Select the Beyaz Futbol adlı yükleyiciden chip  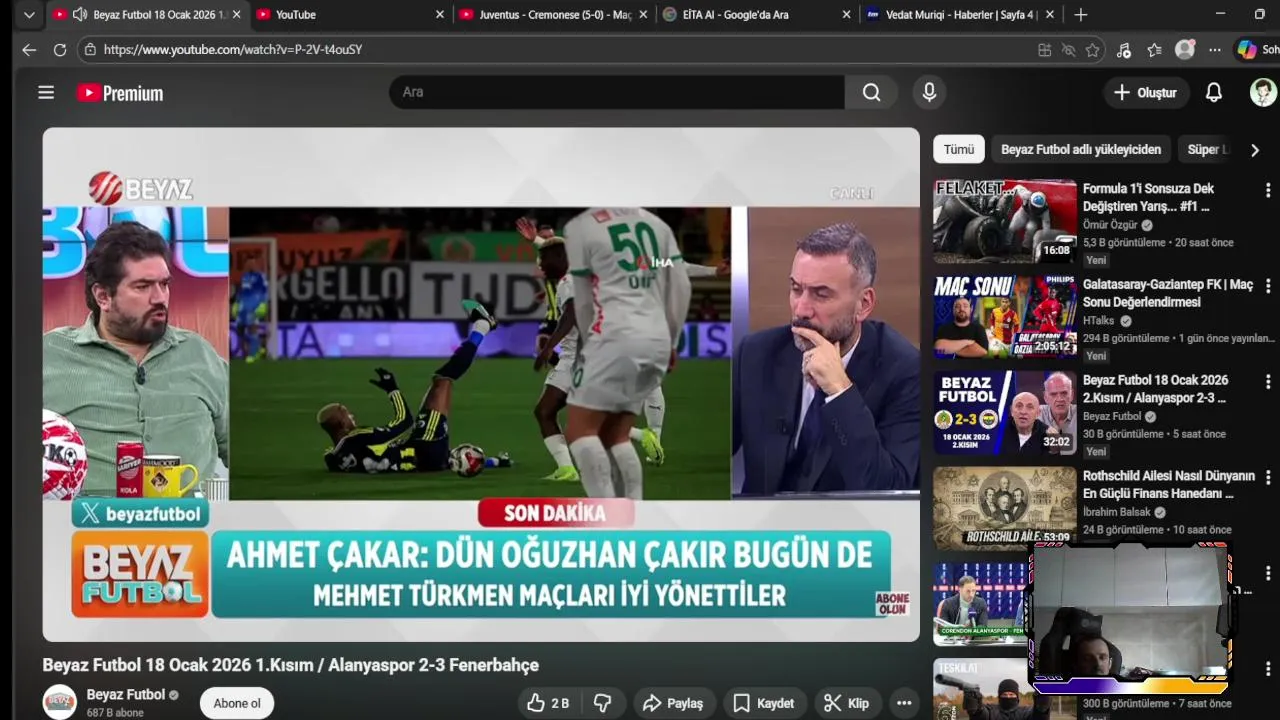point(1081,149)
